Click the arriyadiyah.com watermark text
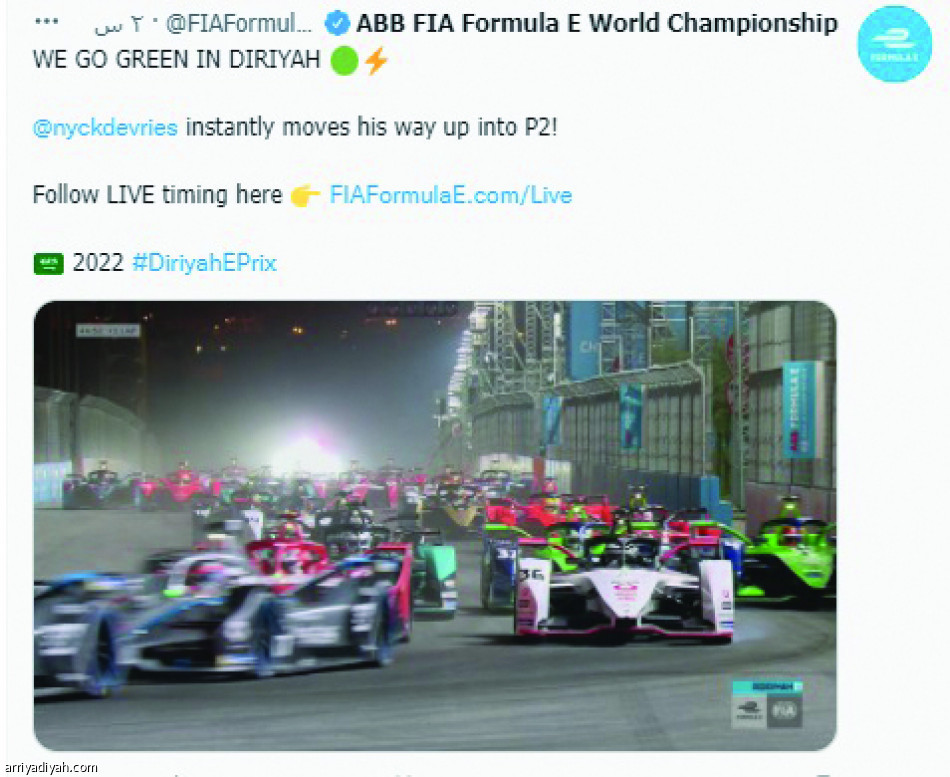950x777 pixels. [50, 768]
